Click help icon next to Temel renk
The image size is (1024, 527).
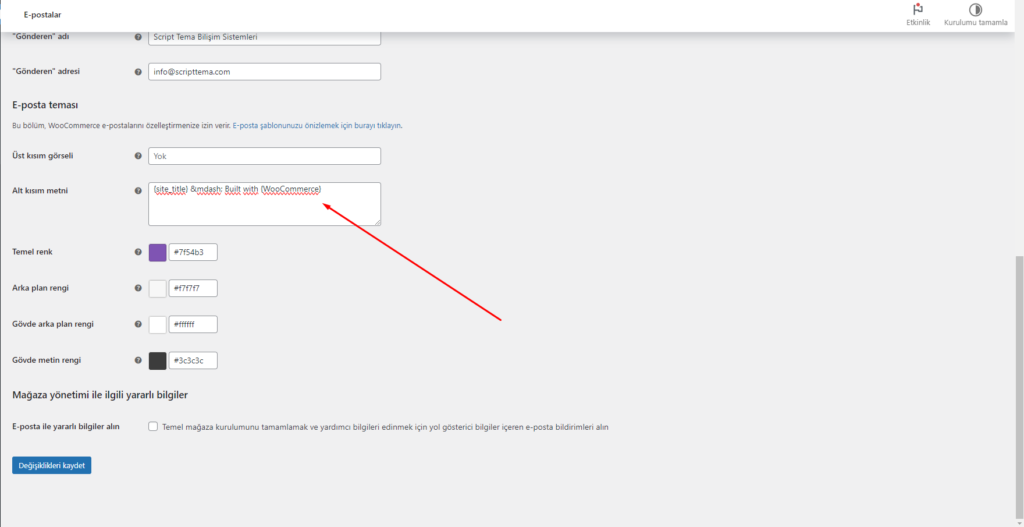click(x=138, y=252)
